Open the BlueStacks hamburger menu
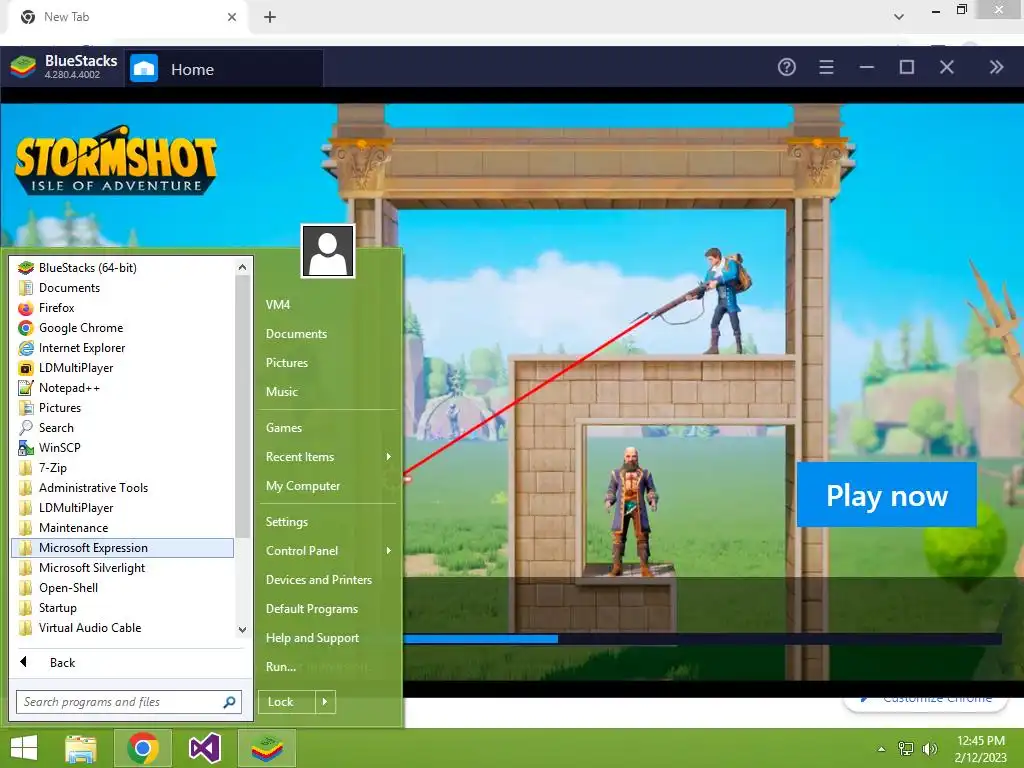The width and height of the screenshot is (1024, 768). [826, 67]
